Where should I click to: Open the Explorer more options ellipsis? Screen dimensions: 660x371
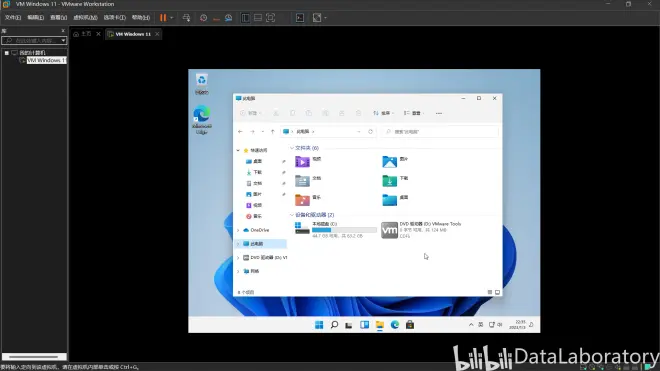(x=439, y=113)
